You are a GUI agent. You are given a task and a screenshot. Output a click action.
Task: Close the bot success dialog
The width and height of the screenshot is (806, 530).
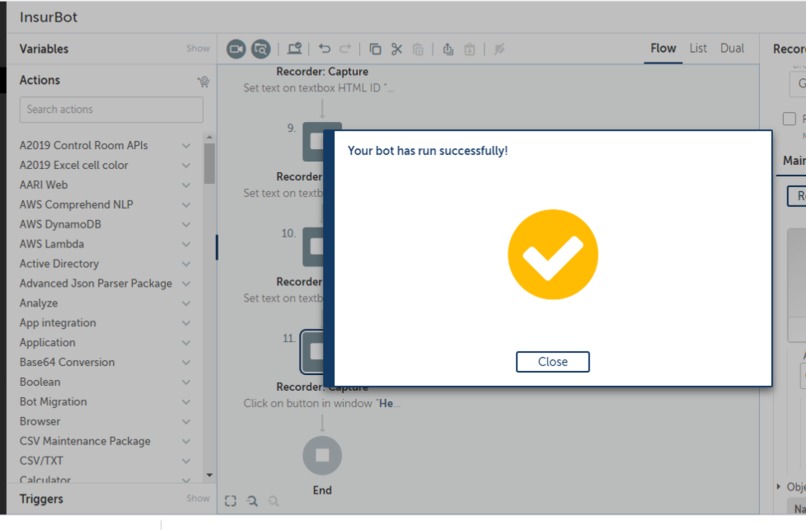[x=553, y=361]
